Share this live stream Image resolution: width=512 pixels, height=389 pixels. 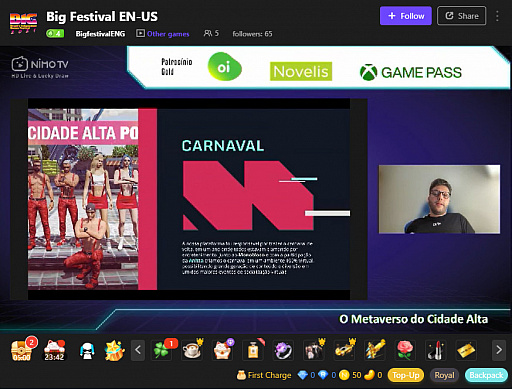[462, 16]
